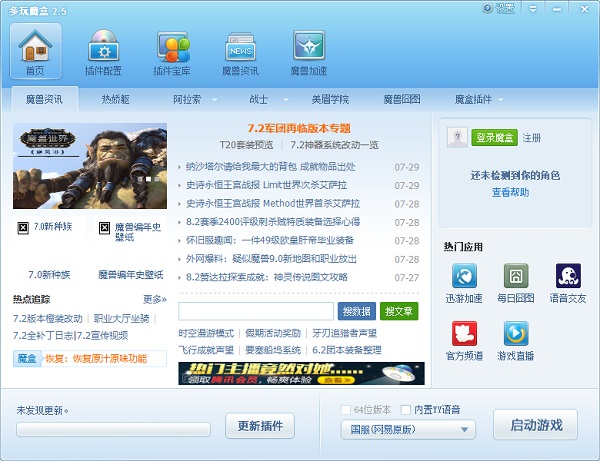Select the 美国学院 tab
600x461 pixels.
pos(330,100)
